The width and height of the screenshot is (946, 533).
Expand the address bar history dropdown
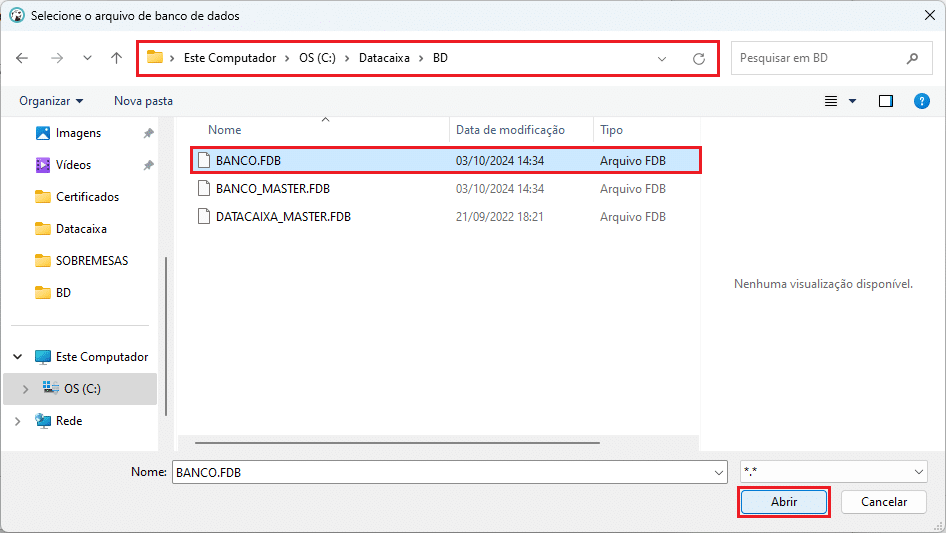(662, 58)
